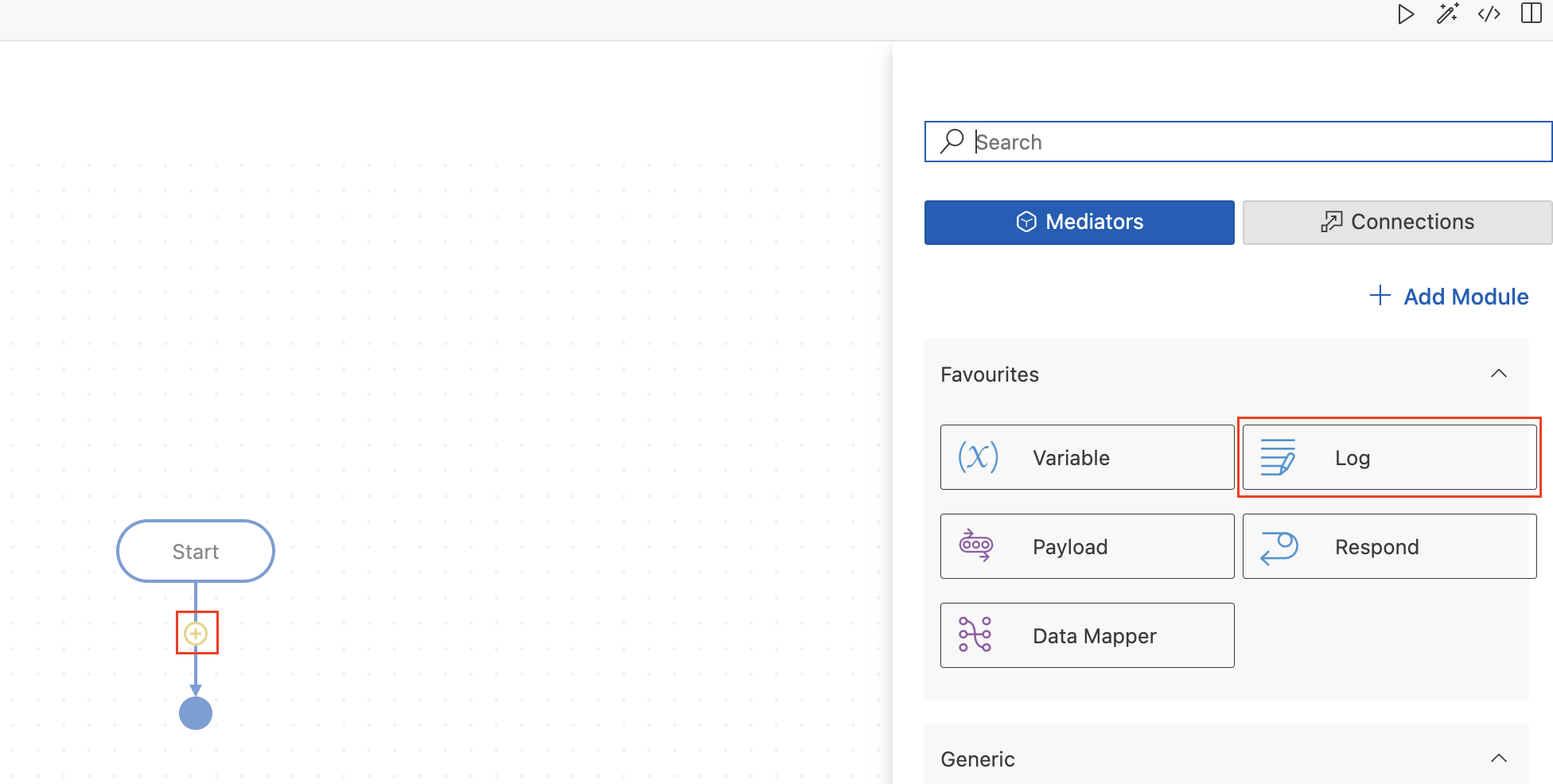Click the Connections tab link icon
Image resolution: width=1553 pixels, height=784 pixels.
tap(1331, 222)
